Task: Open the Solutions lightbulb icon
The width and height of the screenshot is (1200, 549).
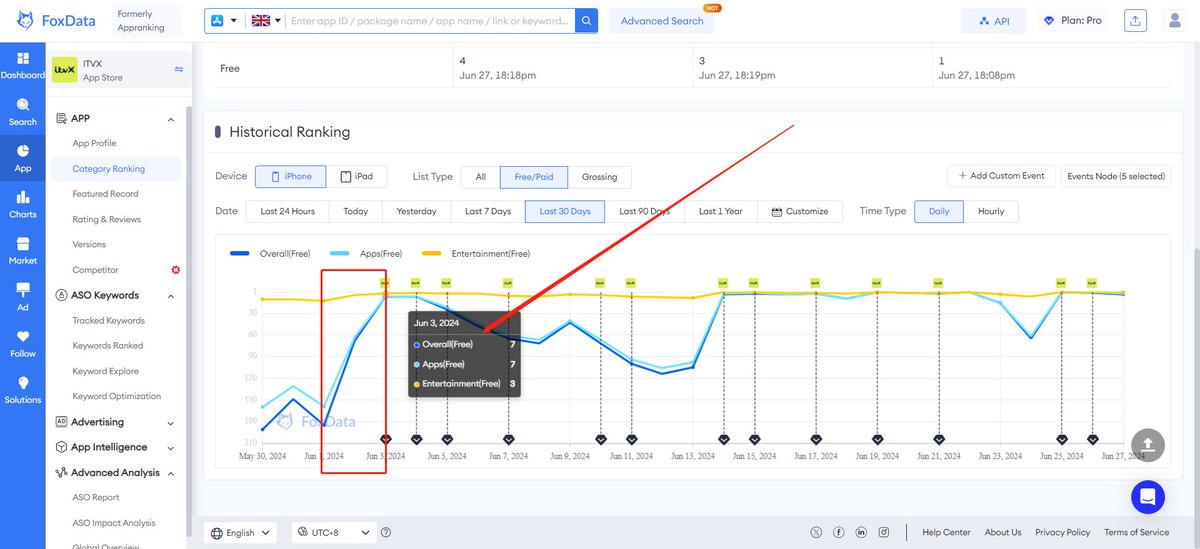Action: point(22,389)
